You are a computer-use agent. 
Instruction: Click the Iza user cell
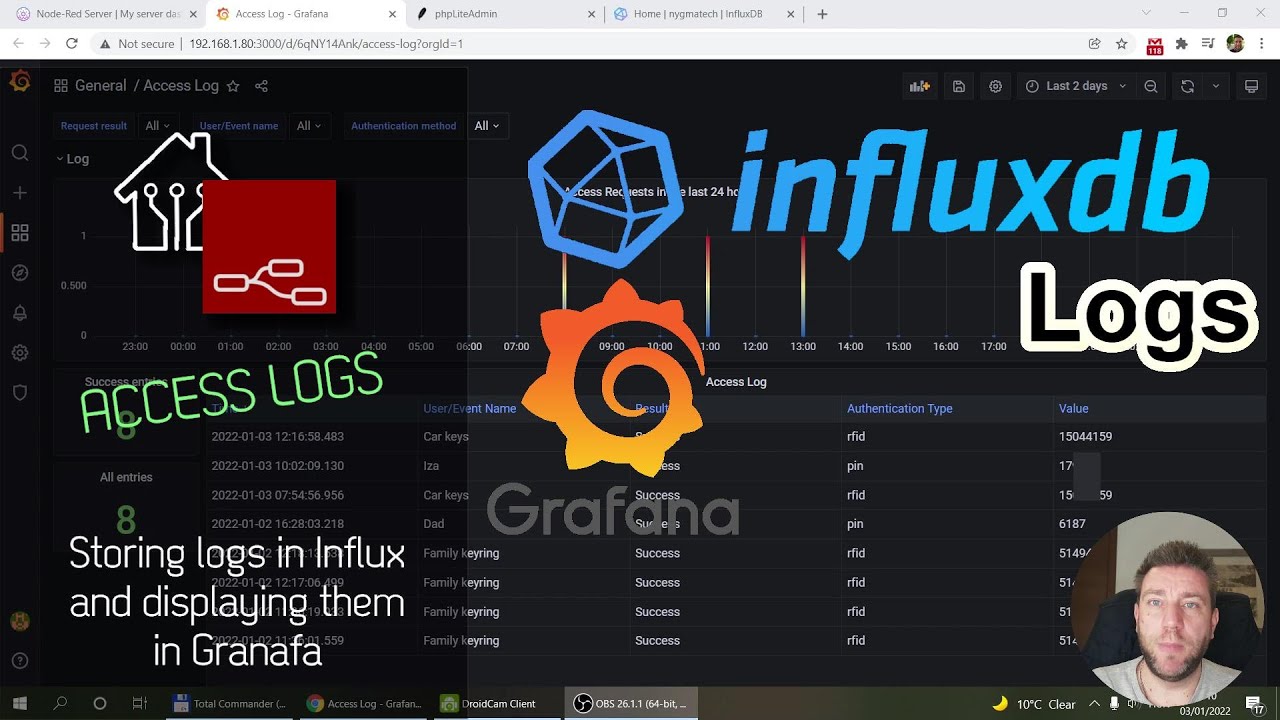431,466
